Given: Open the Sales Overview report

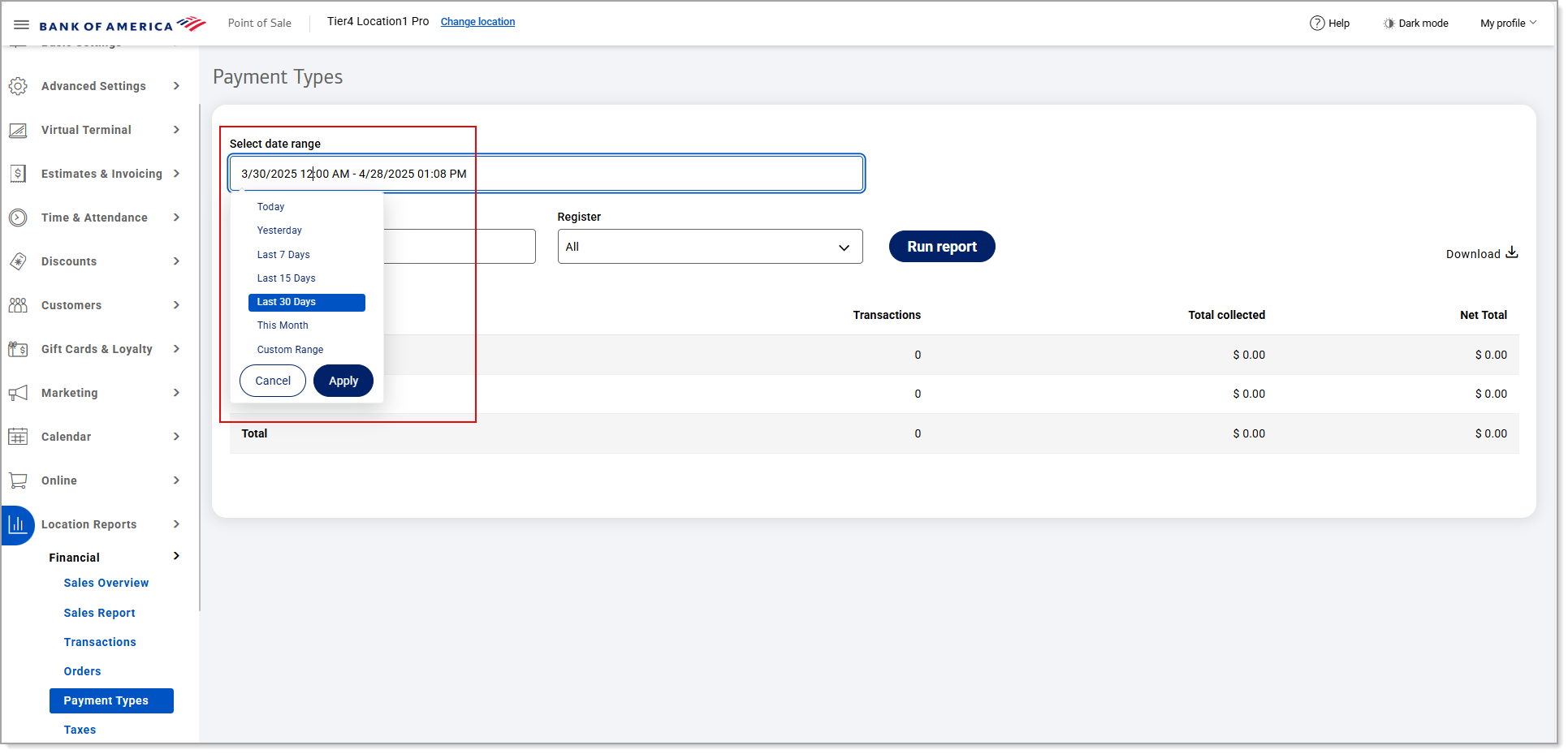Looking at the screenshot, I should pos(106,583).
